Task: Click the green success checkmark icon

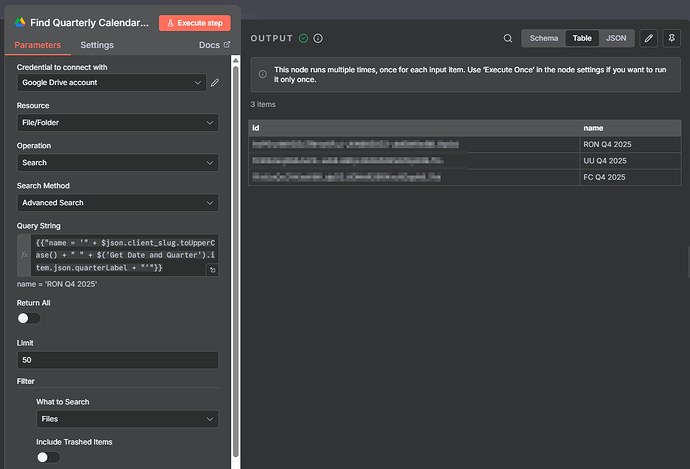Action: point(303,38)
